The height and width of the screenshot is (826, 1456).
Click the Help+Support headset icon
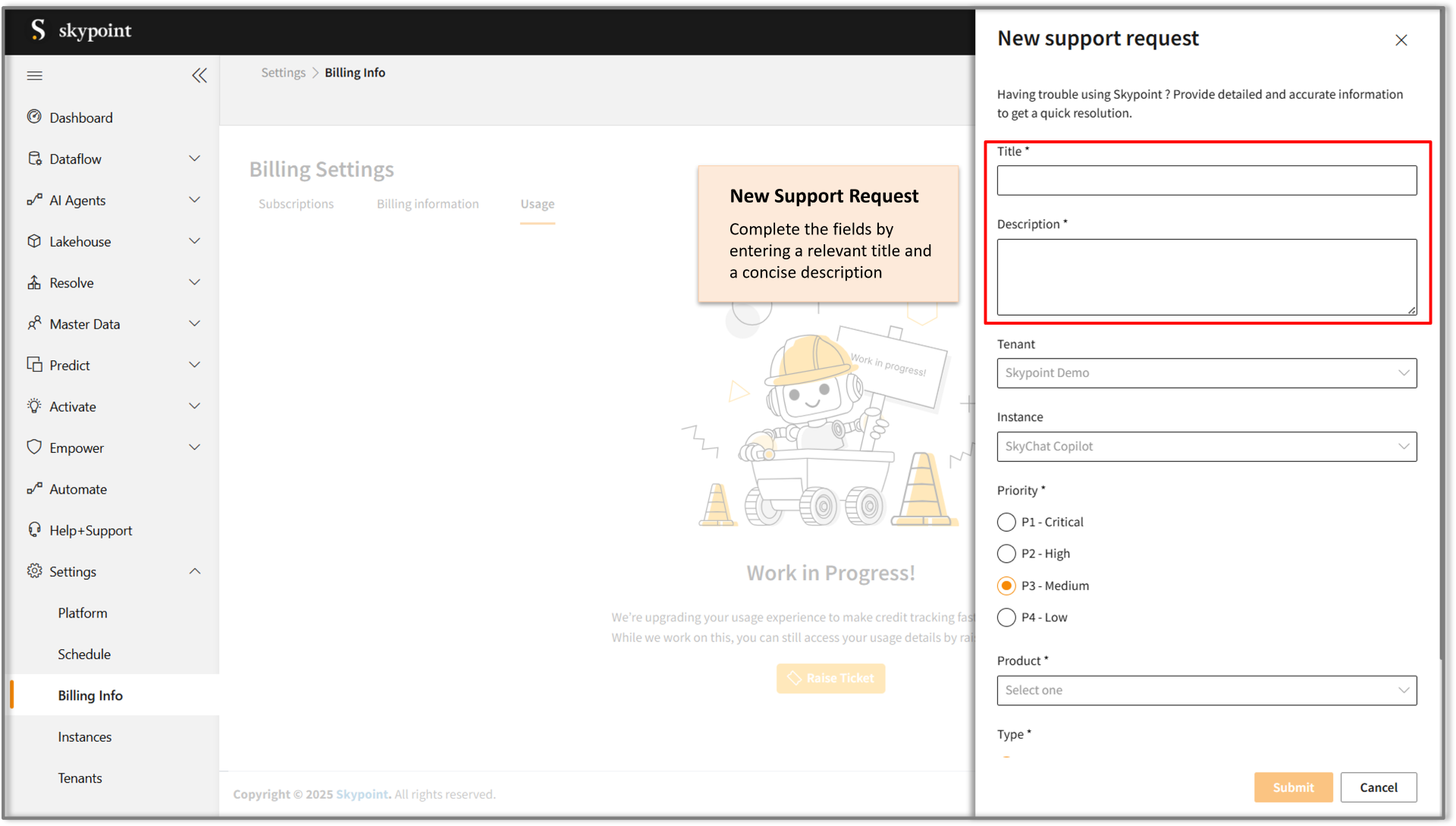(x=34, y=529)
